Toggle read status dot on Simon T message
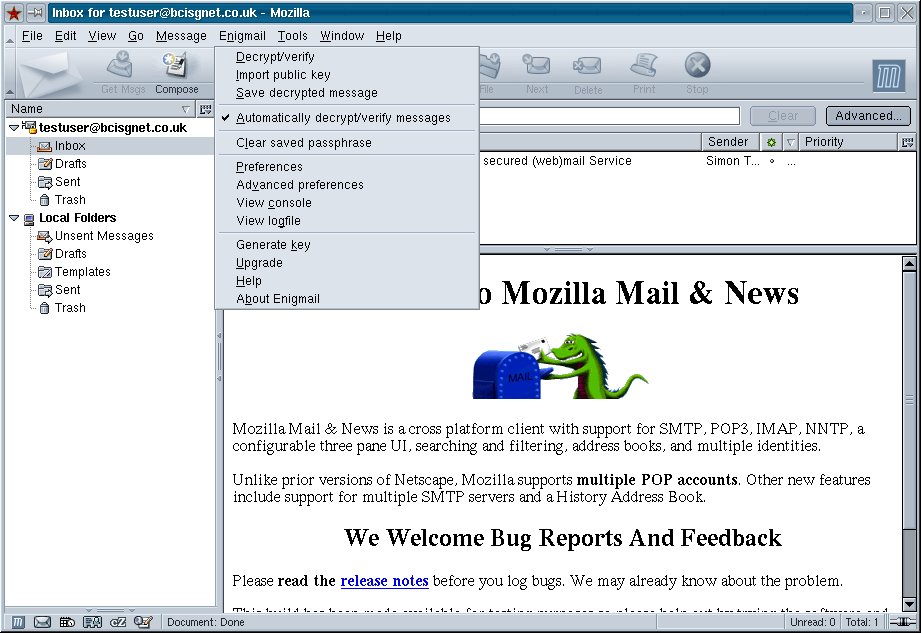 click(772, 161)
